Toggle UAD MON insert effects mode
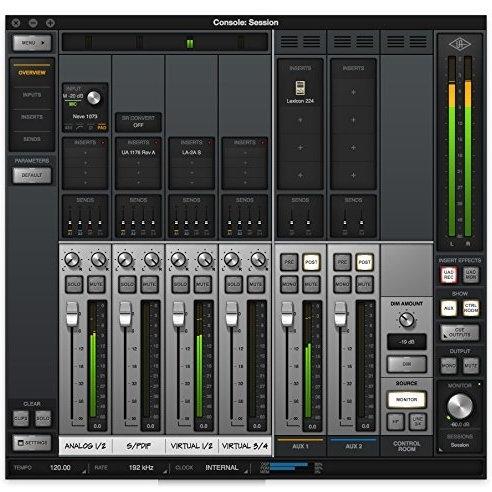 coord(471,275)
